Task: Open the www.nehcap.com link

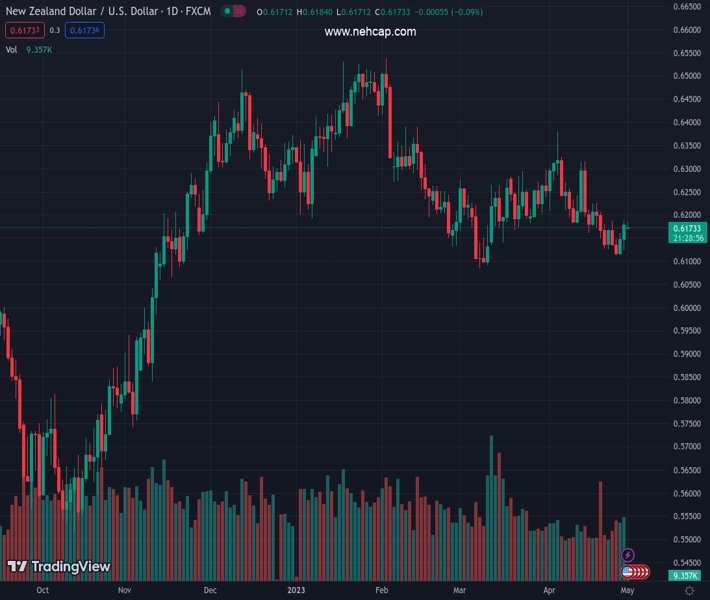Action: (x=370, y=32)
